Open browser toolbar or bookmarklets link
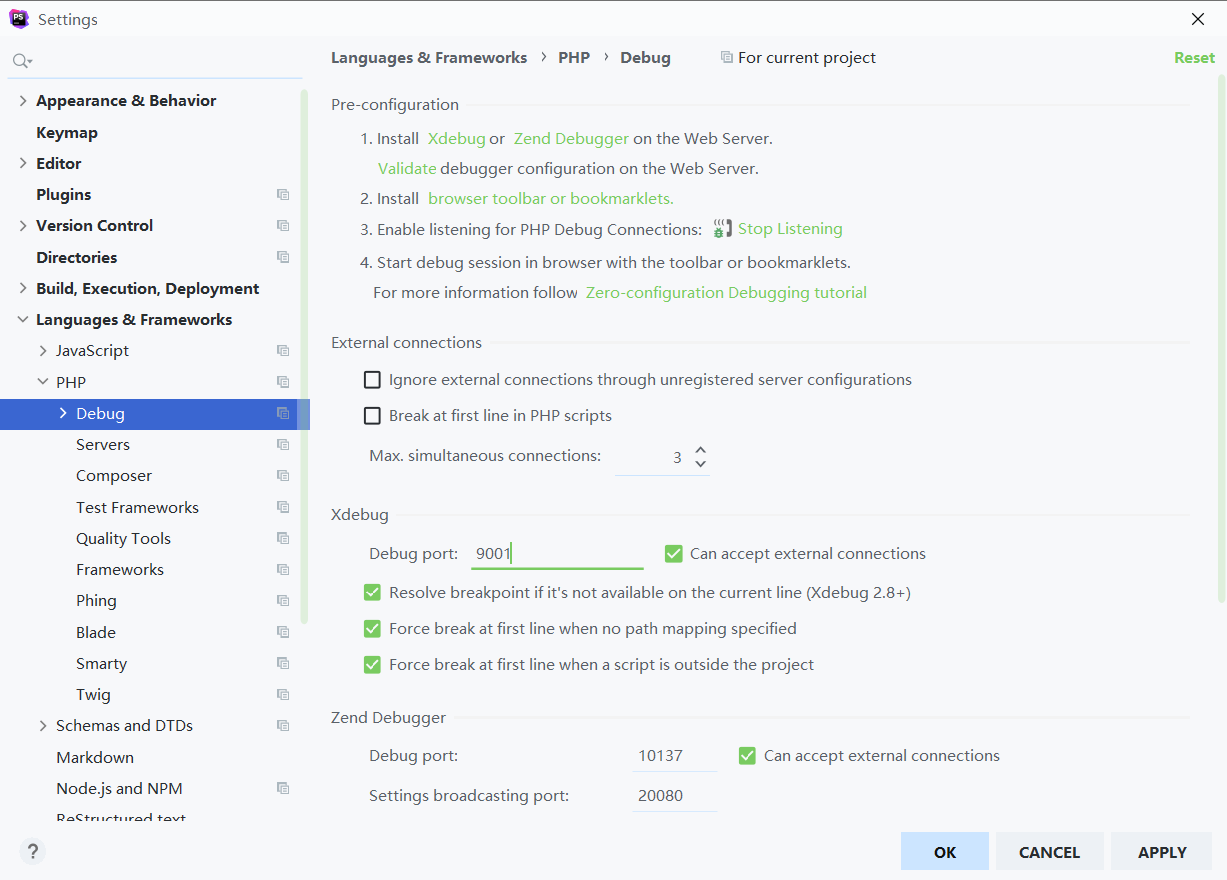This screenshot has width=1227, height=880. 551,199
